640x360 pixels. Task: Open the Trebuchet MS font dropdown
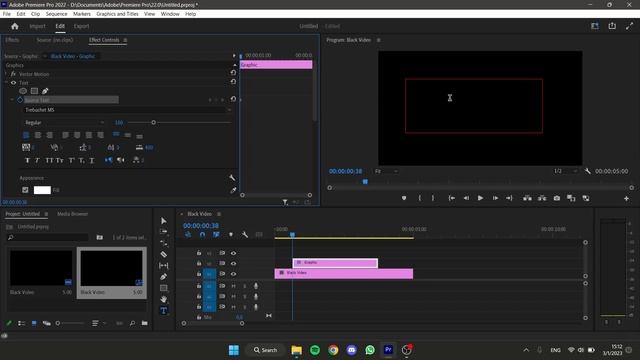click(x=127, y=110)
